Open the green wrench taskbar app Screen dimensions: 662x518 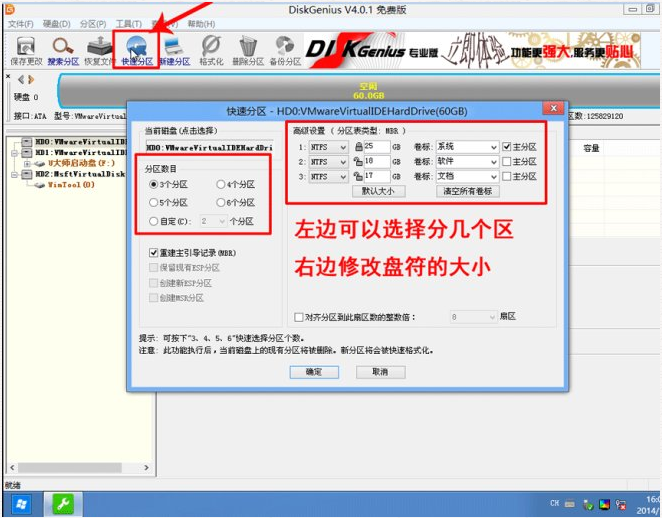[x=63, y=504]
